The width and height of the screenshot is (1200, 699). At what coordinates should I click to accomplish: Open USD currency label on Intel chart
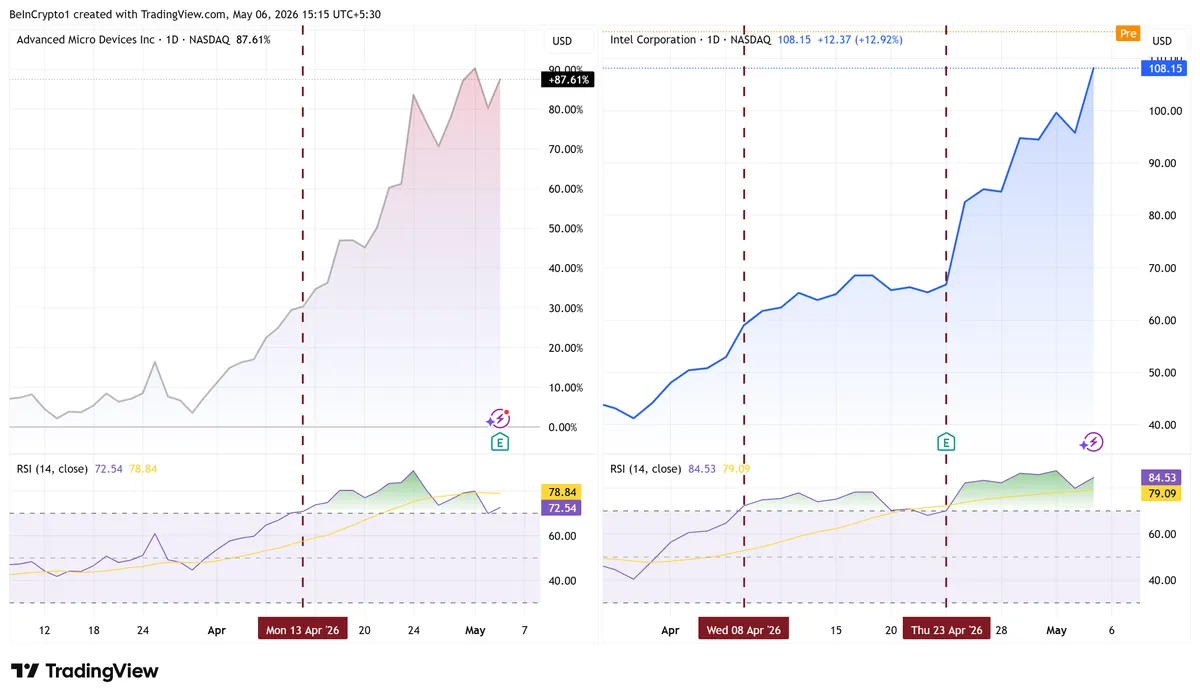point(1162,41)
